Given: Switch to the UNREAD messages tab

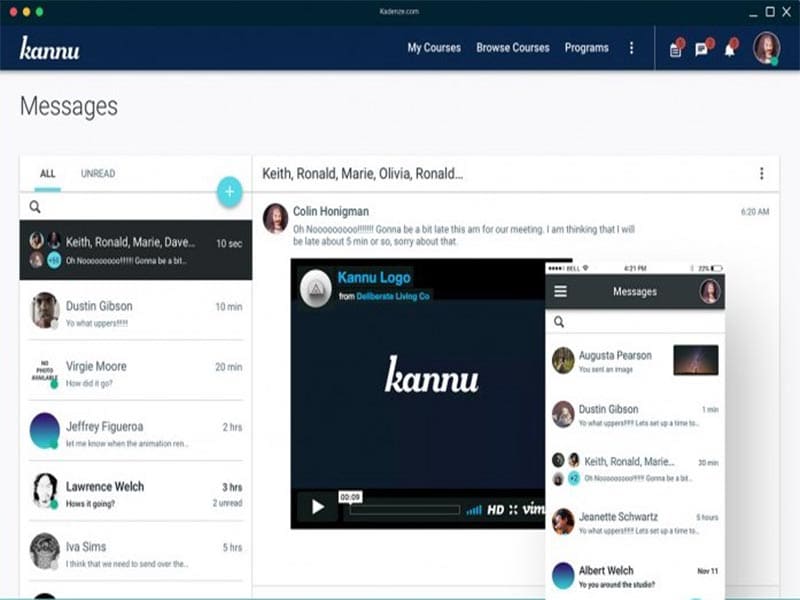Looking at the screenshot, I should pos(97,173).
